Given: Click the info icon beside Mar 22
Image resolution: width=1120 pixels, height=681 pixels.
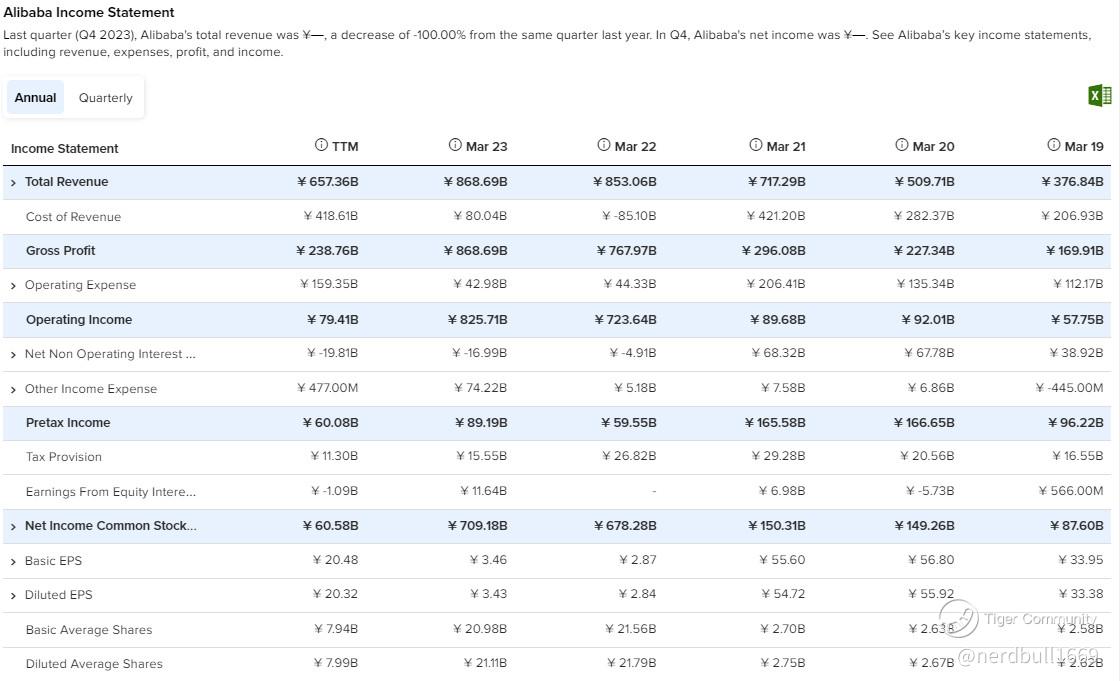Looking at the screenshot, I should [x=603, y=145].
